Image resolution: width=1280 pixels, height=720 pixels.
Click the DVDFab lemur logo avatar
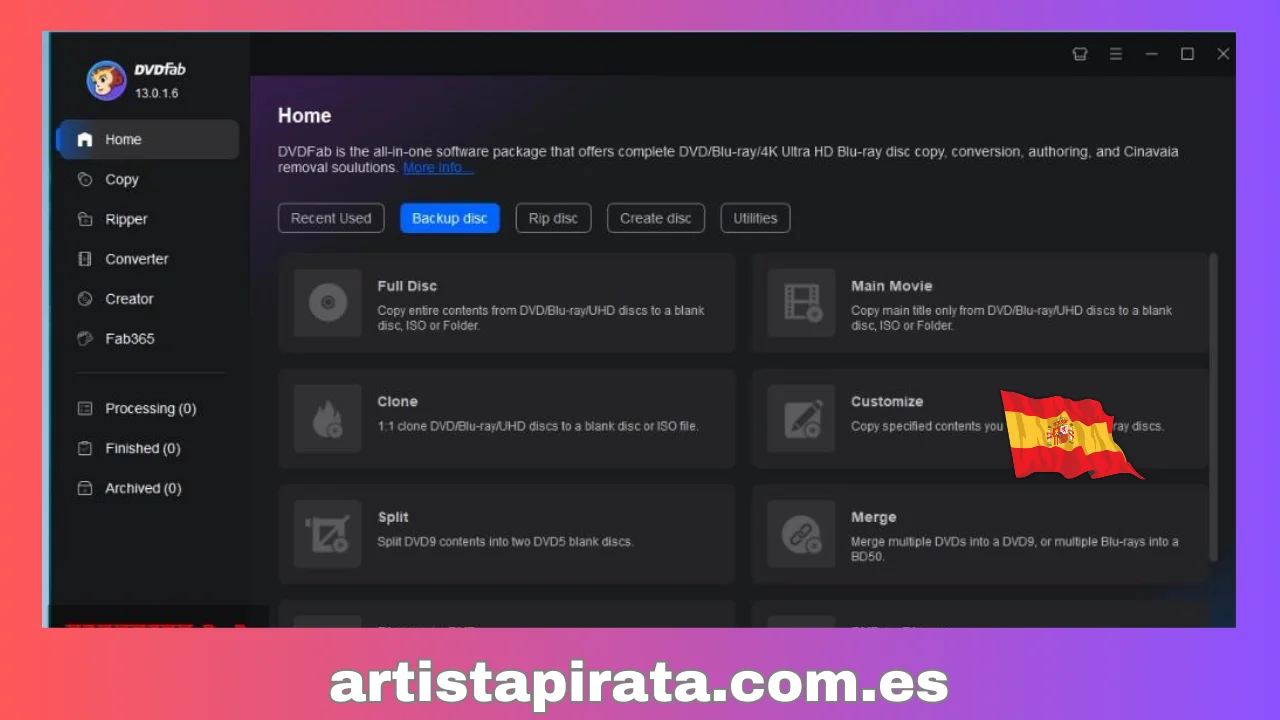(106, 81)
